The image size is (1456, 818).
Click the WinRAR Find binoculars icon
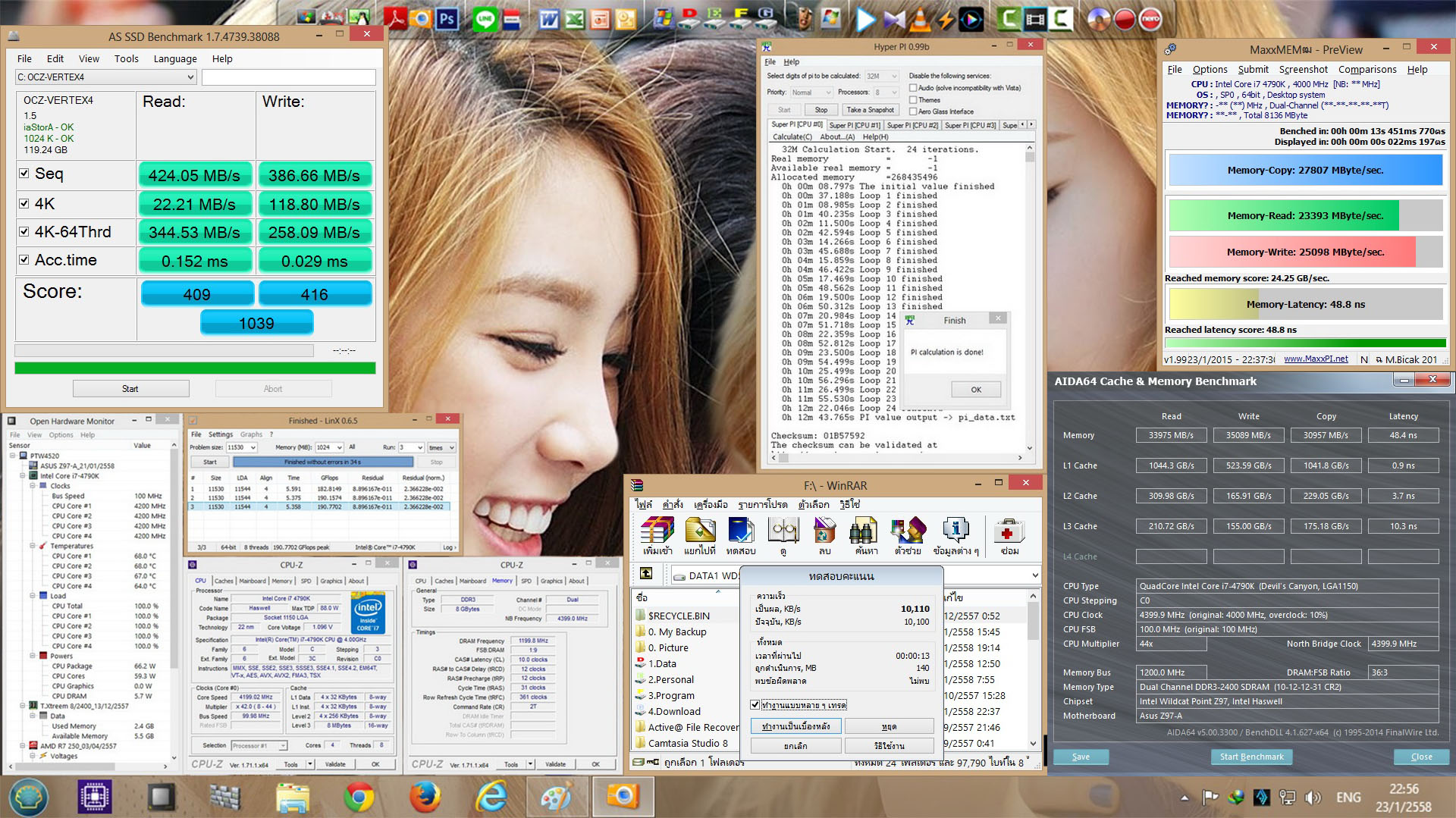point(864,531)
